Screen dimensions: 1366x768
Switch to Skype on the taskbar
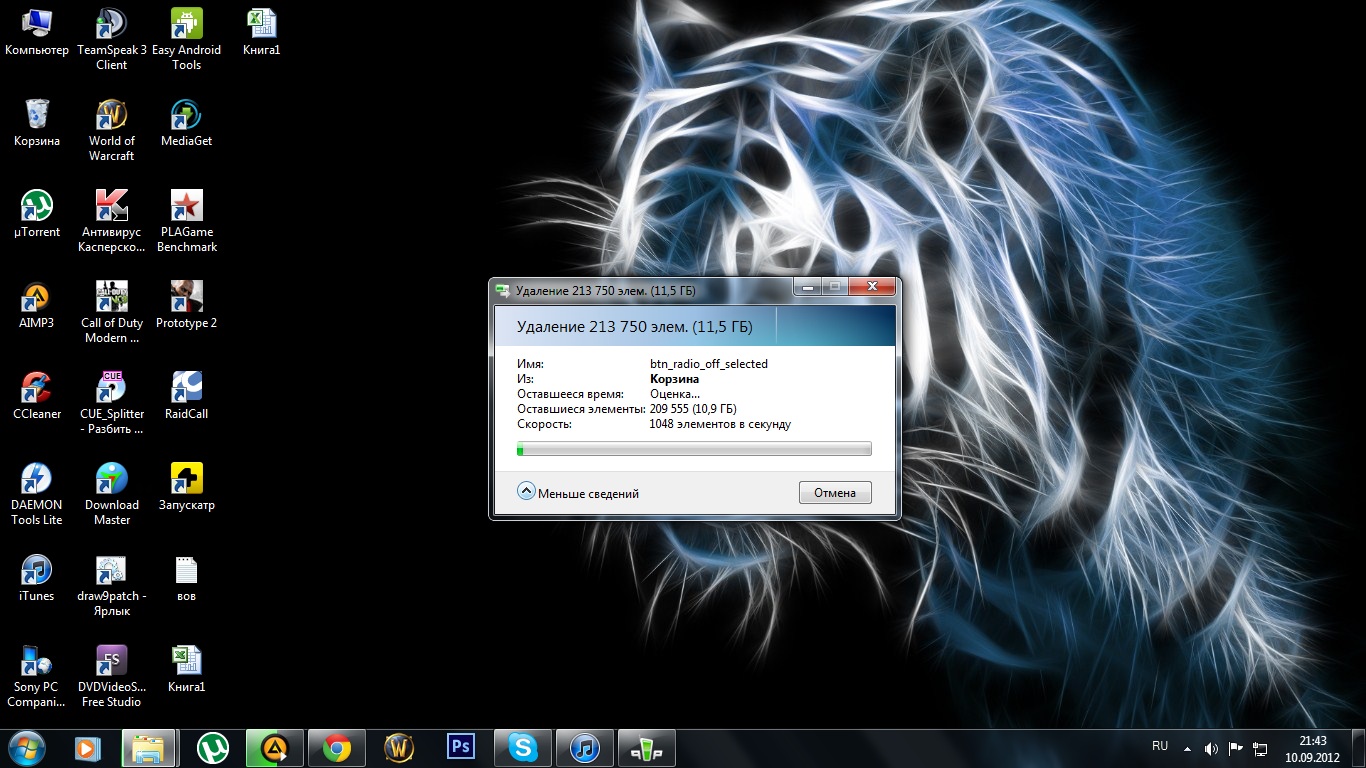[522, 747]
